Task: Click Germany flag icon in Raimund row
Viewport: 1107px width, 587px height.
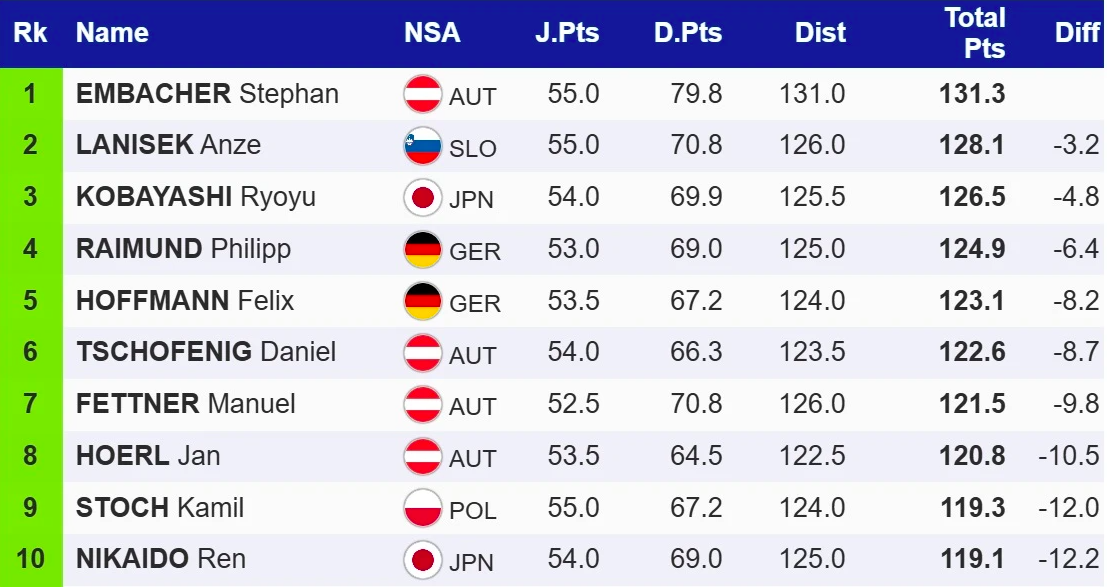Action: [x=422, y=249]
